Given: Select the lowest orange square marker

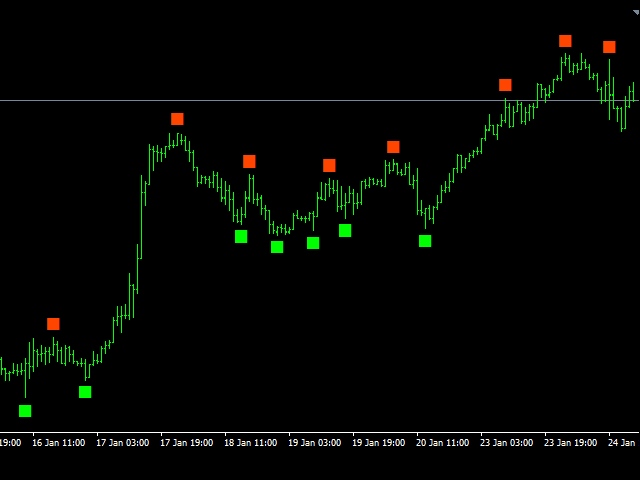Looking at the screenshot, I should (53, 324).
